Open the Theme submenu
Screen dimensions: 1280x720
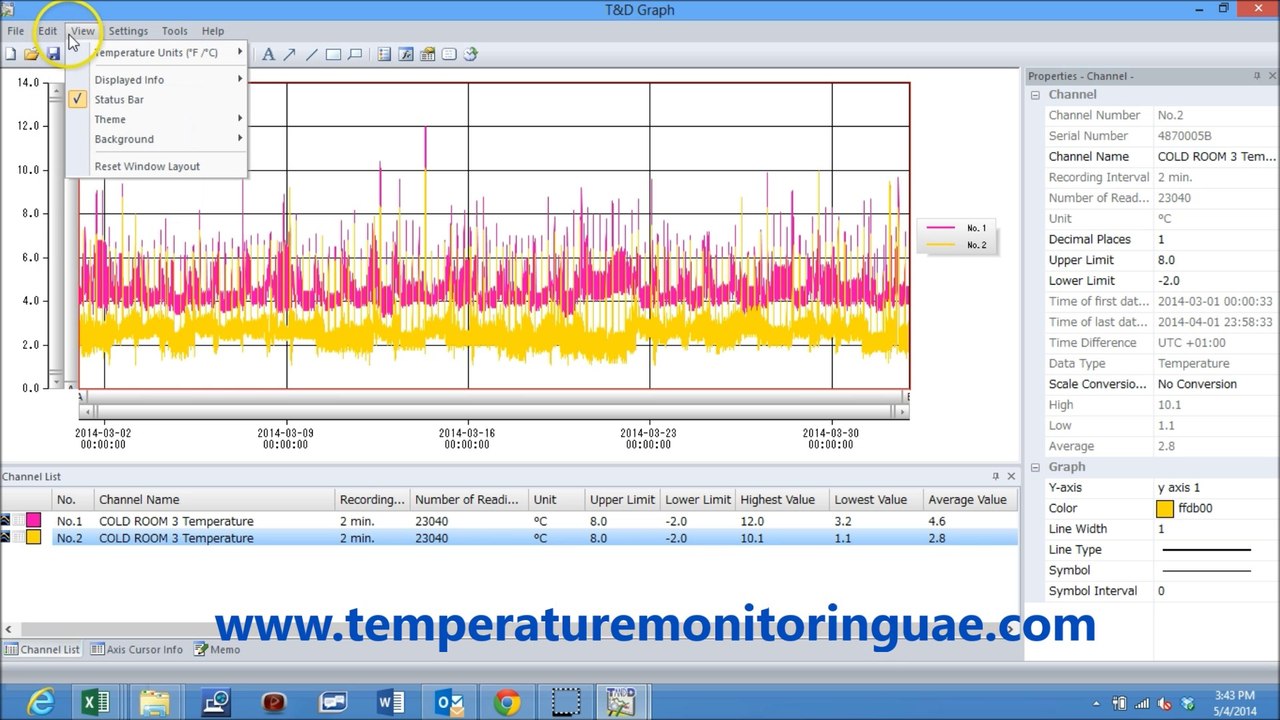(155, 119)
